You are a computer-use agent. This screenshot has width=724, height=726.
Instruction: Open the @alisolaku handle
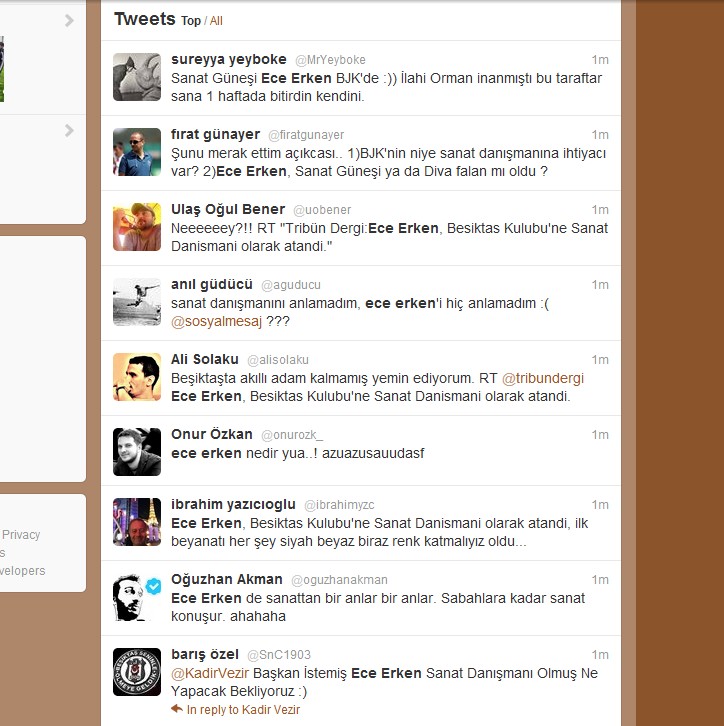tap(278, 360)
